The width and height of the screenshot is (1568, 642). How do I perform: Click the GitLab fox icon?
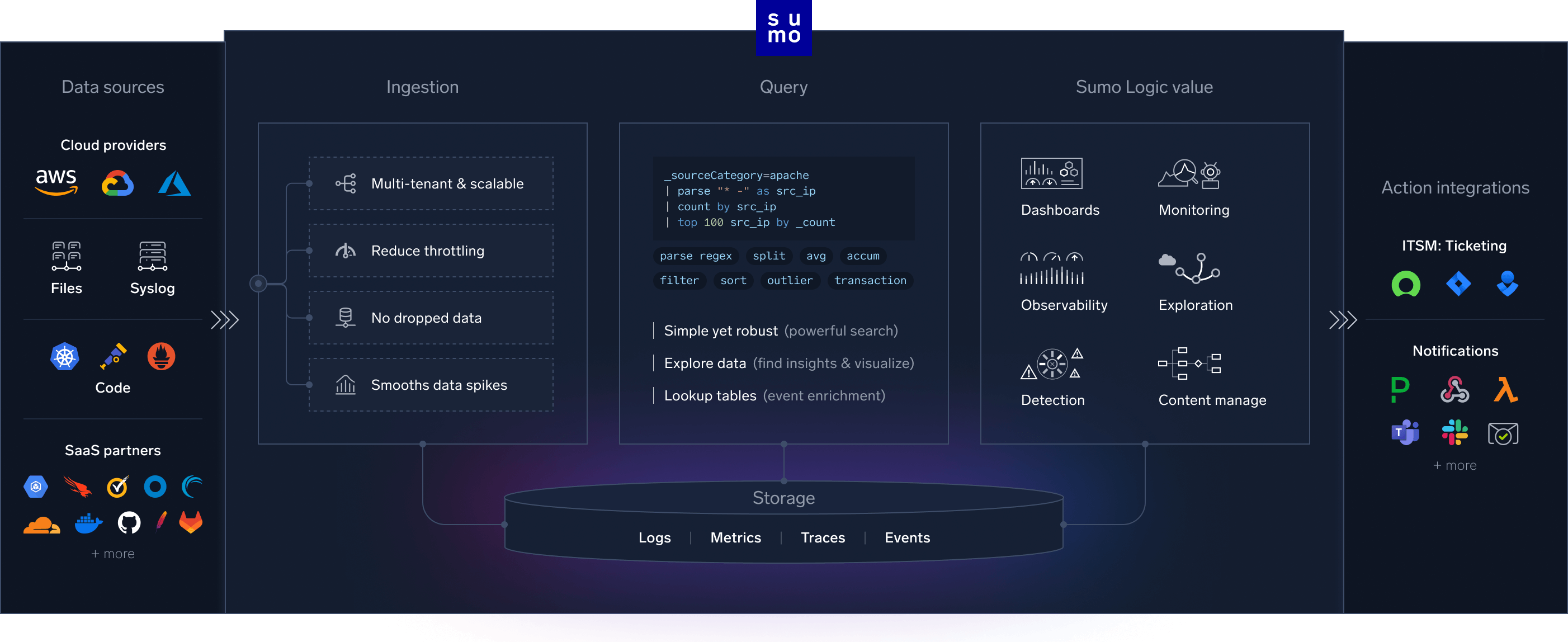[191, 522]
